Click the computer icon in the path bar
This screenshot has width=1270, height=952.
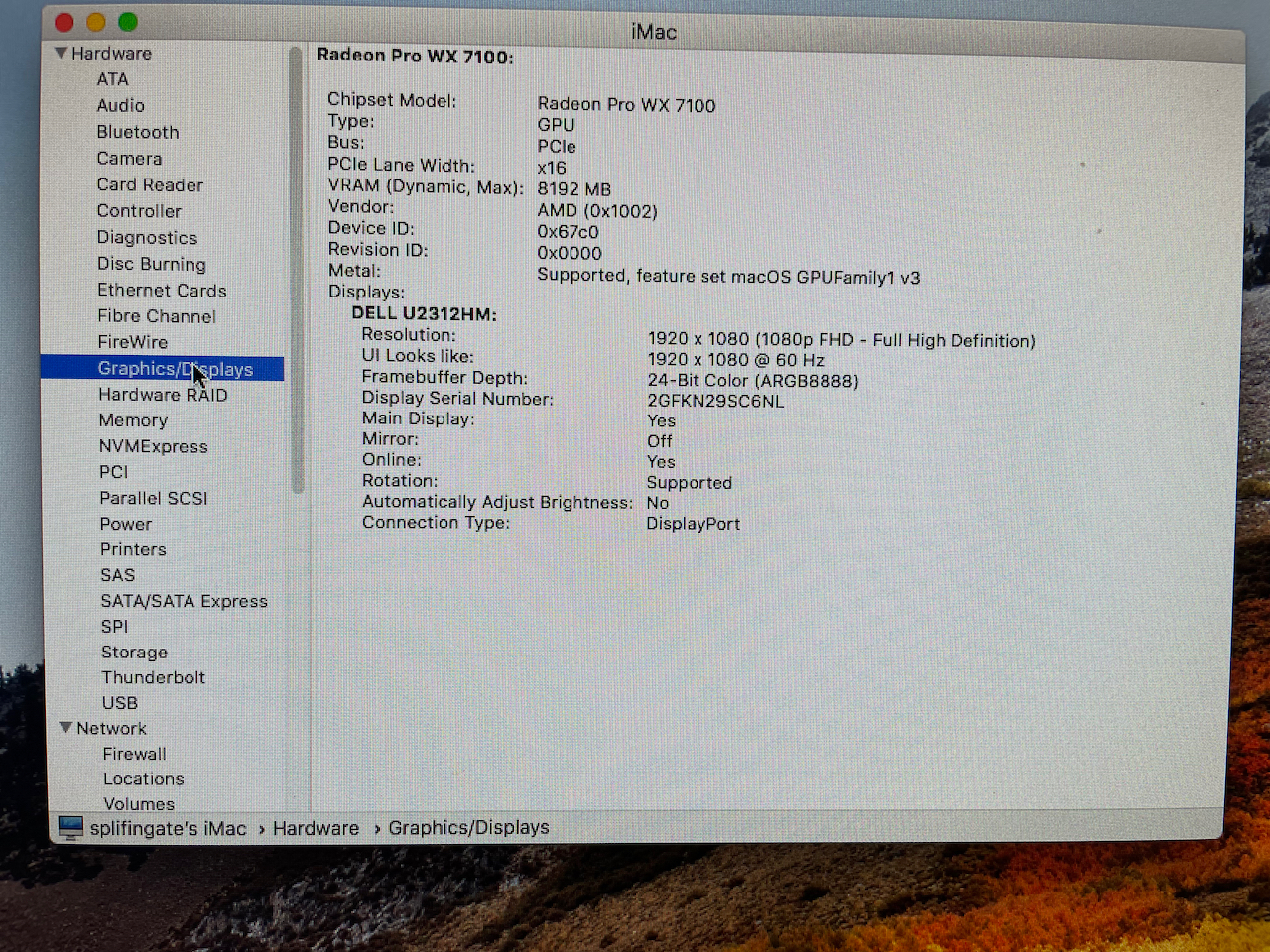point(70,827)
